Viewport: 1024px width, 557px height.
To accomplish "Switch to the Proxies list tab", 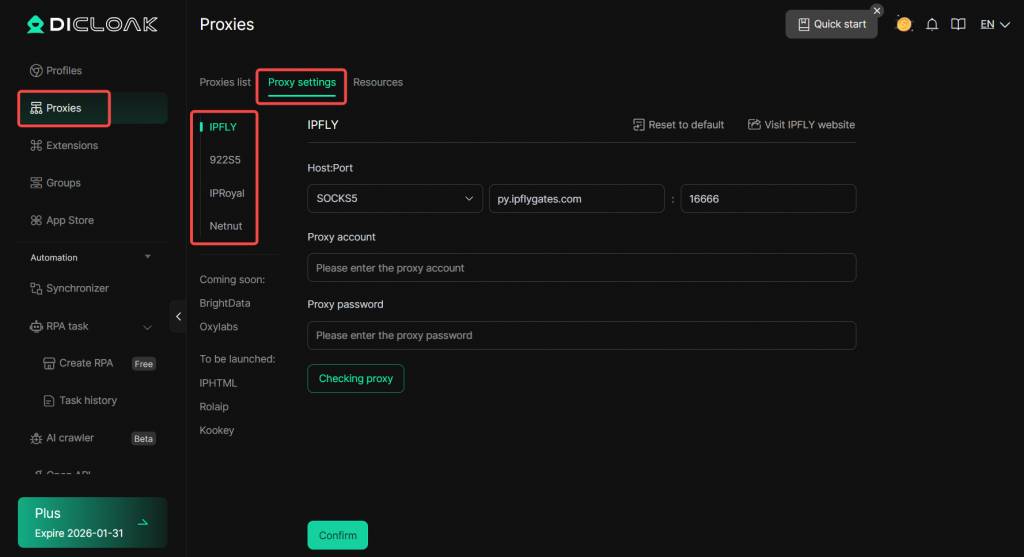I will coord(225,82).
